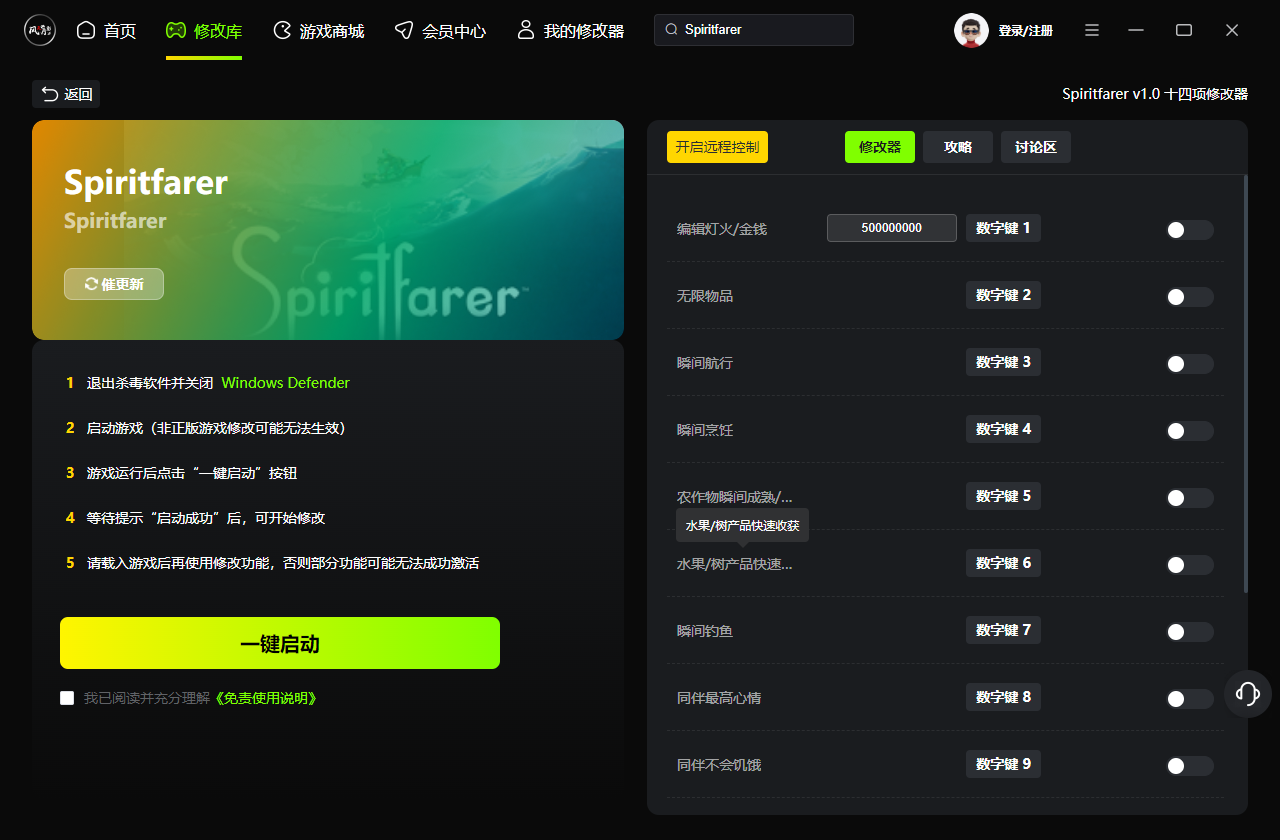Screen dimensions: 1280x840
Task: Click the user avatar picture
Action: pos(971,30)
